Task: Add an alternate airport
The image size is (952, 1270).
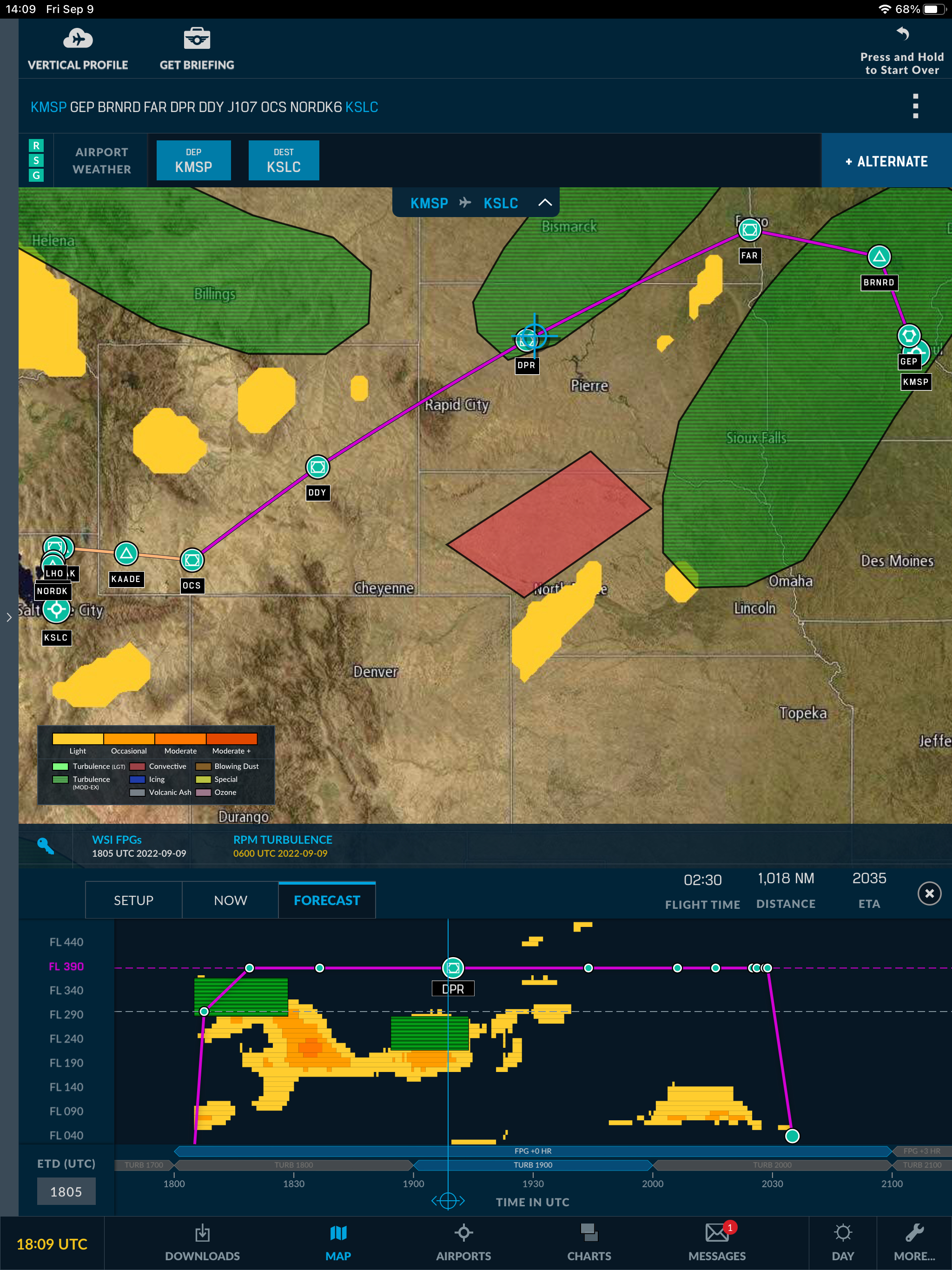Action: 886,161
